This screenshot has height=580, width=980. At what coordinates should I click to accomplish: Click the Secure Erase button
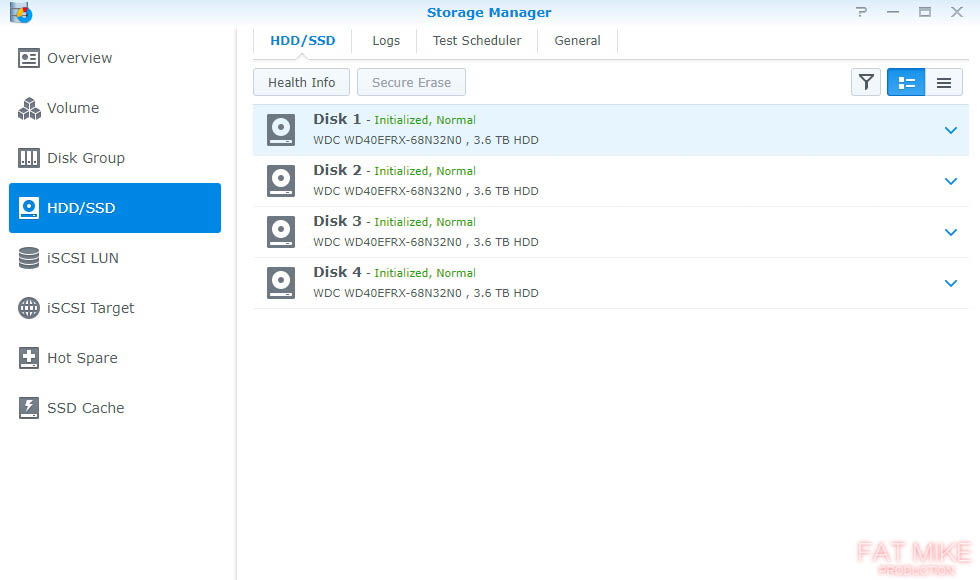(411, 82)
